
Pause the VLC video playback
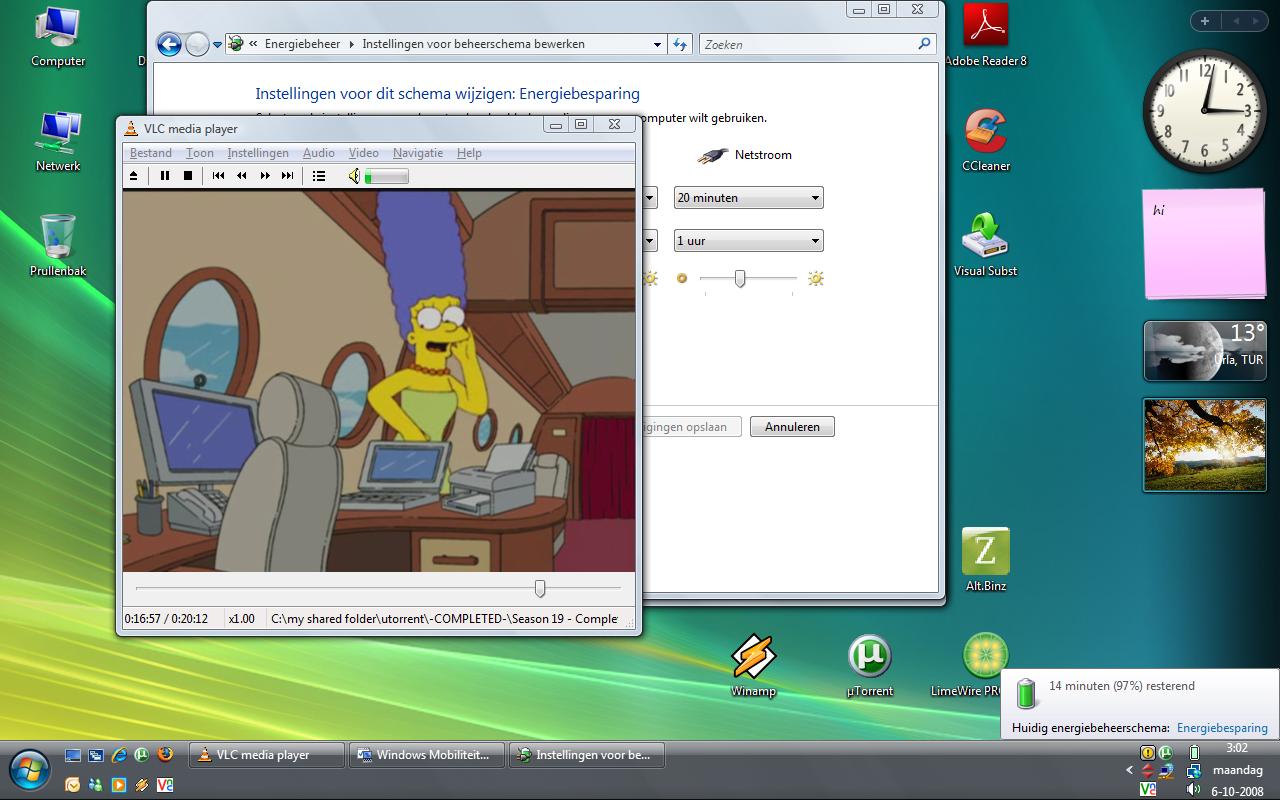coord(165,176)
